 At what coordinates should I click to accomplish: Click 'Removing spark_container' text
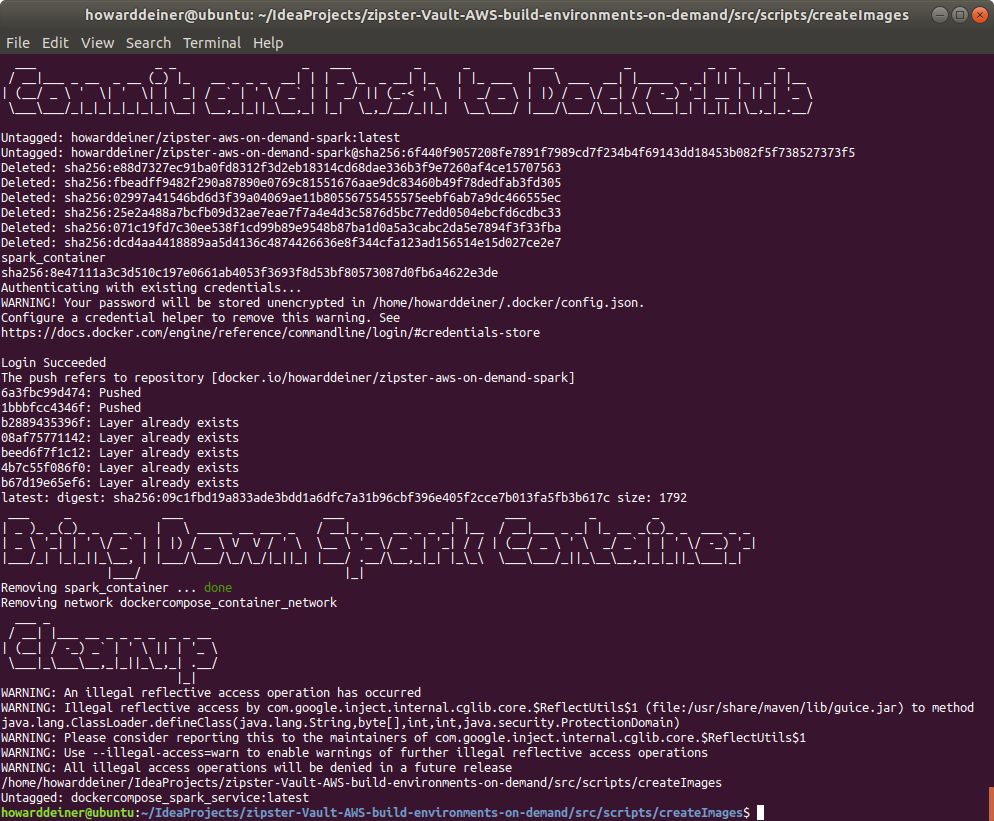pos(85,588)
